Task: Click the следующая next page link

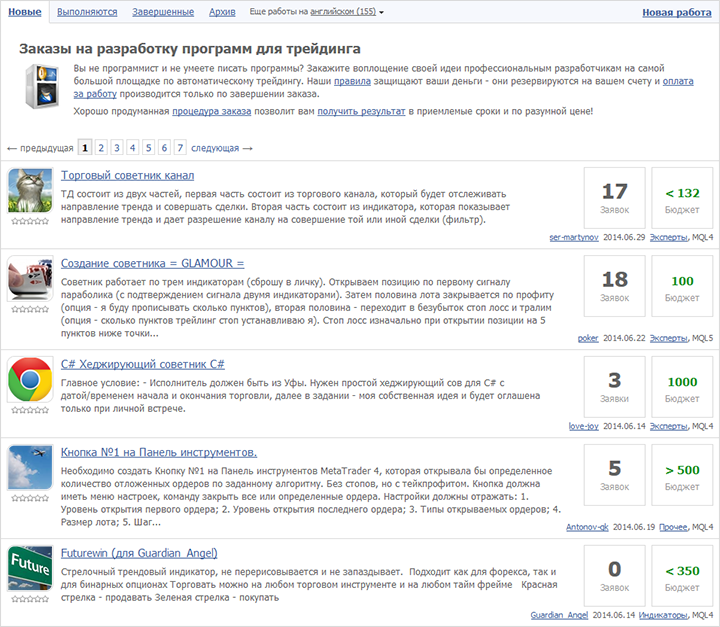Action: pyautogui.click(x=221, y=148)
